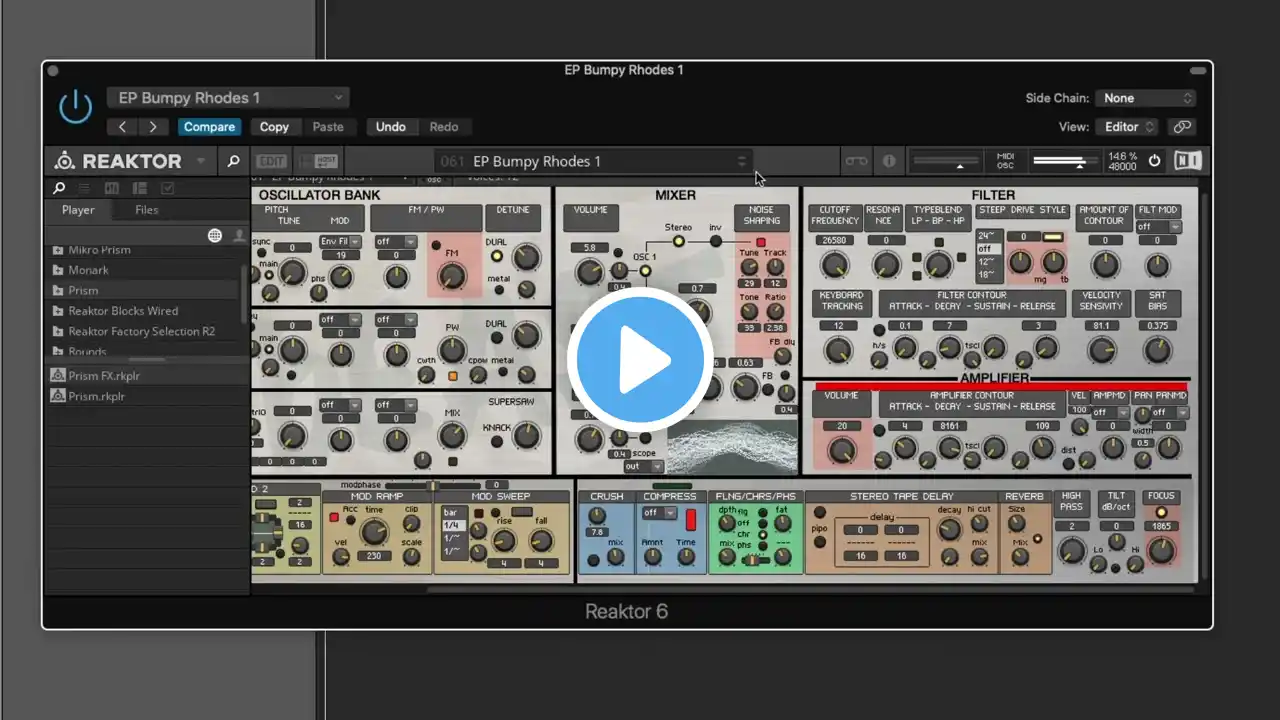
Task: Toggle the red Compress switch
Action: [690, 520]
